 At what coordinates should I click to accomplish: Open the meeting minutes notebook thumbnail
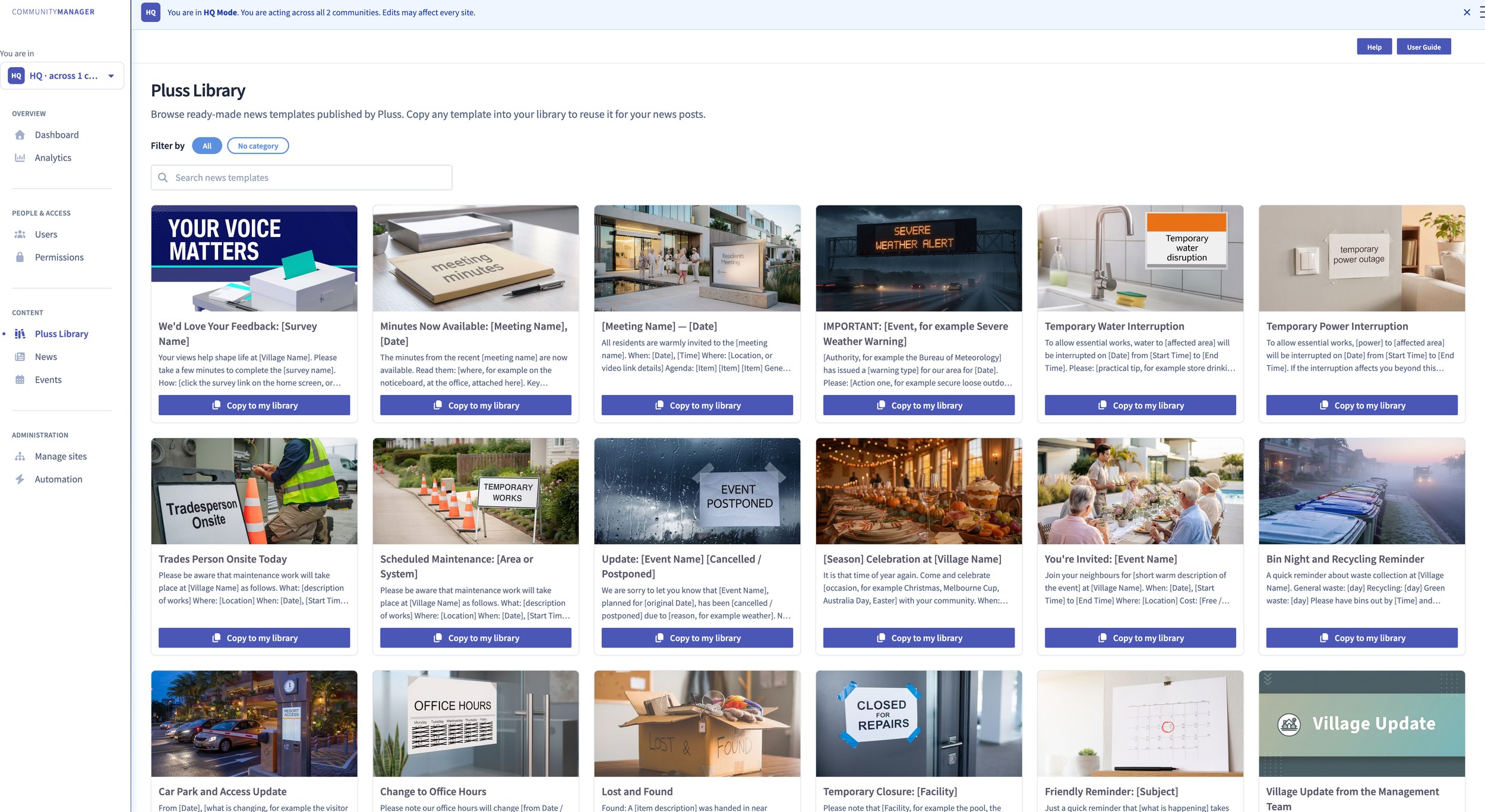tap(476, 258)
